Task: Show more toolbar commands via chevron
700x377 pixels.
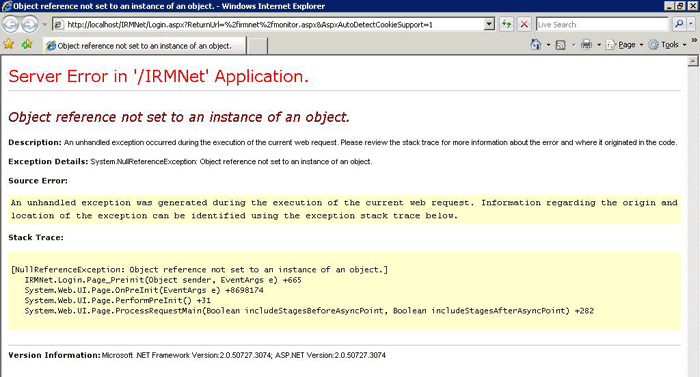Action: tap(694, 40)
